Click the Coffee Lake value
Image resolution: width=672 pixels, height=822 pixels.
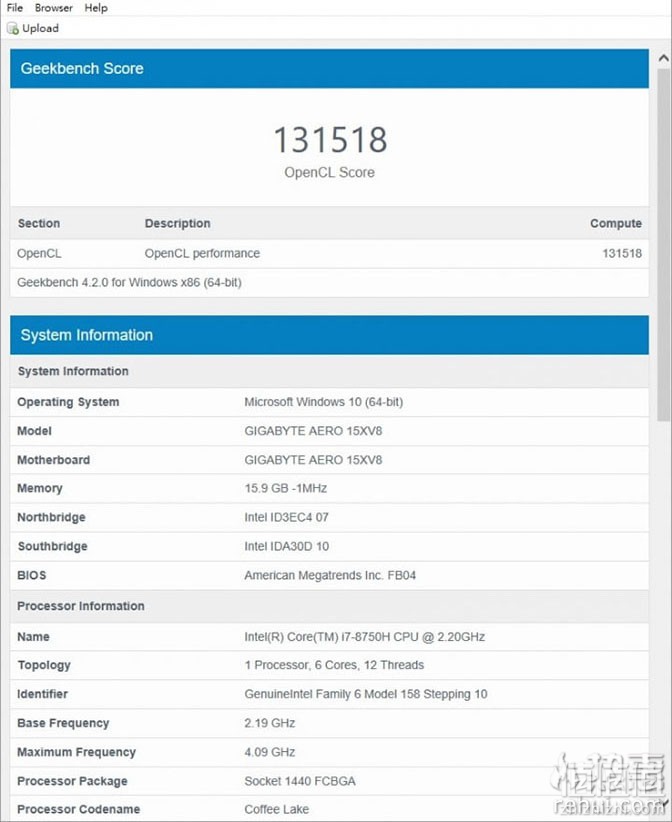tap(276, 809)
